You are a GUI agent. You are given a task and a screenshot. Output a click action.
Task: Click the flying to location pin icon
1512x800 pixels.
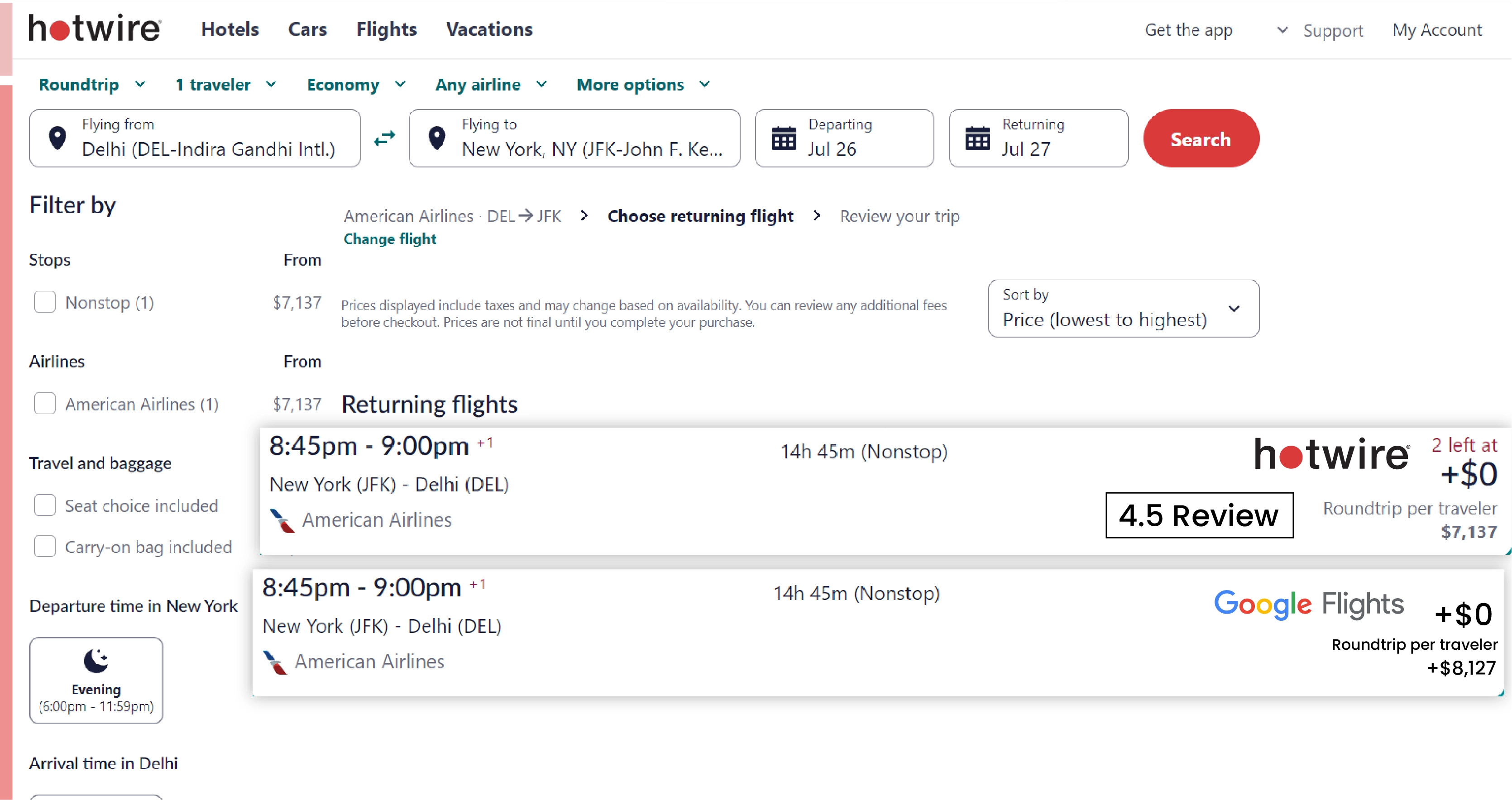(x=436, y=140)
